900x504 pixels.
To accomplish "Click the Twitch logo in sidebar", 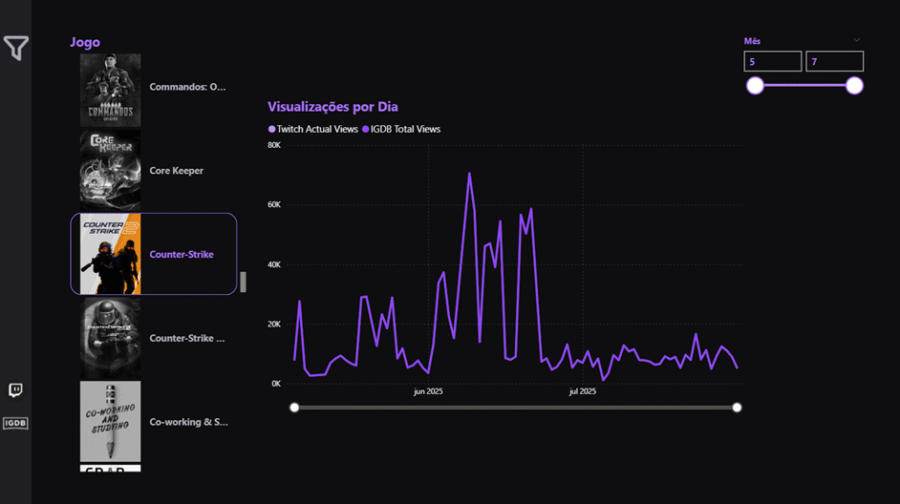I will [x=15, y=391].
